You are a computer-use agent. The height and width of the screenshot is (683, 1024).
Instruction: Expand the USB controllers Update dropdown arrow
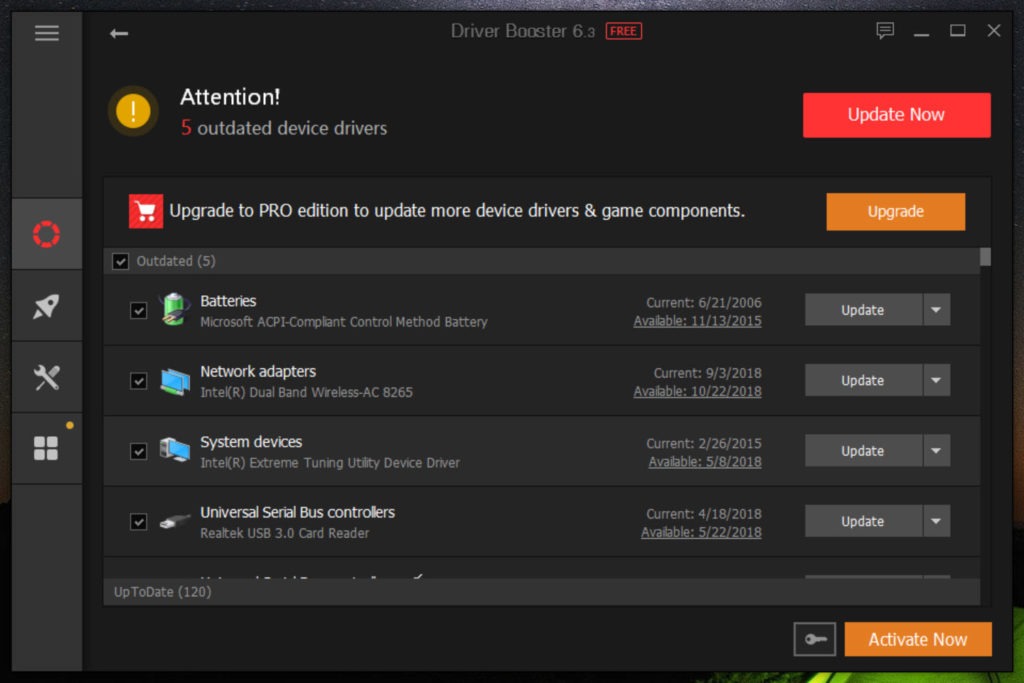936,521
